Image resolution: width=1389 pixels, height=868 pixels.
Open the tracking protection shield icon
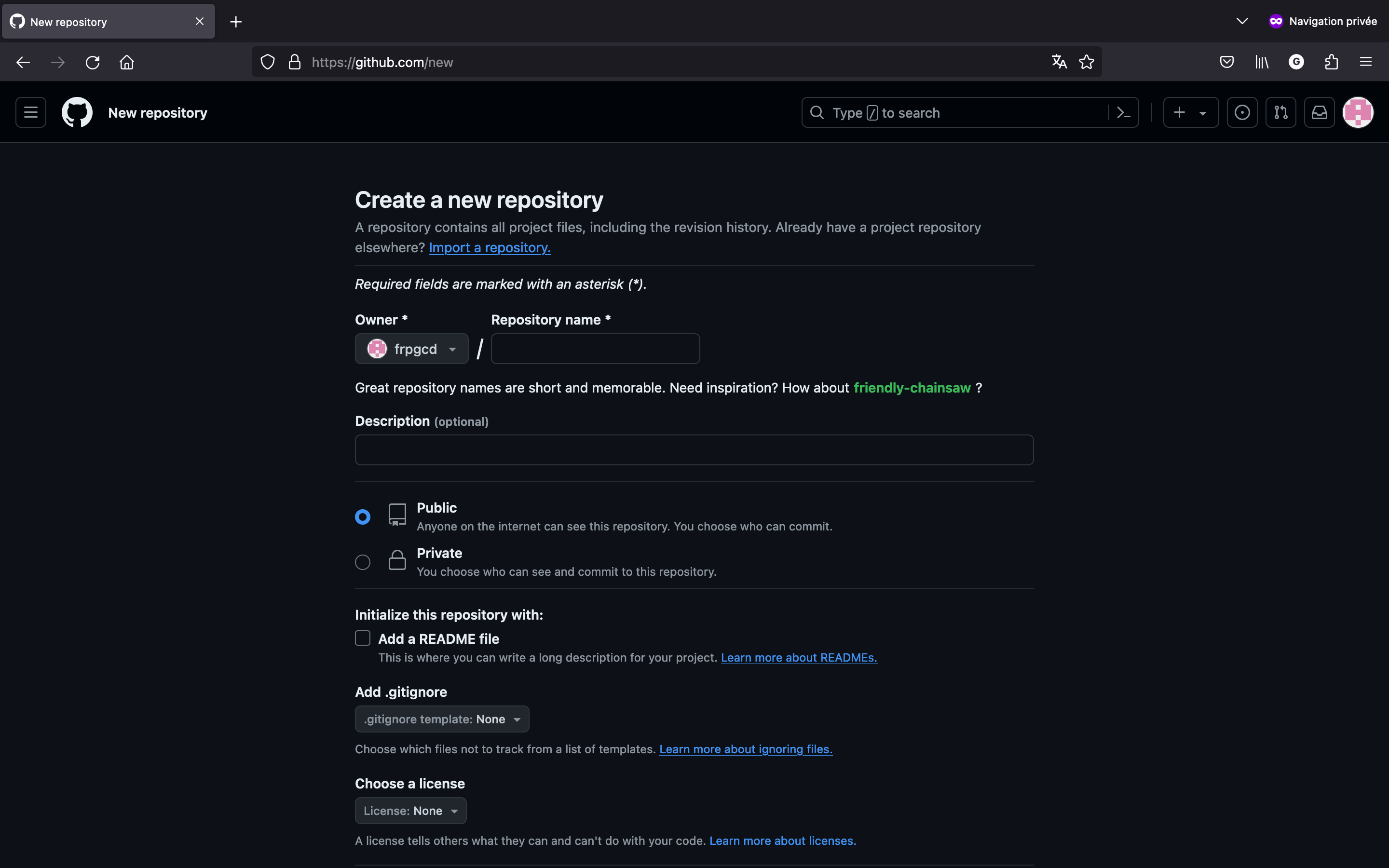tap(268, 62)
